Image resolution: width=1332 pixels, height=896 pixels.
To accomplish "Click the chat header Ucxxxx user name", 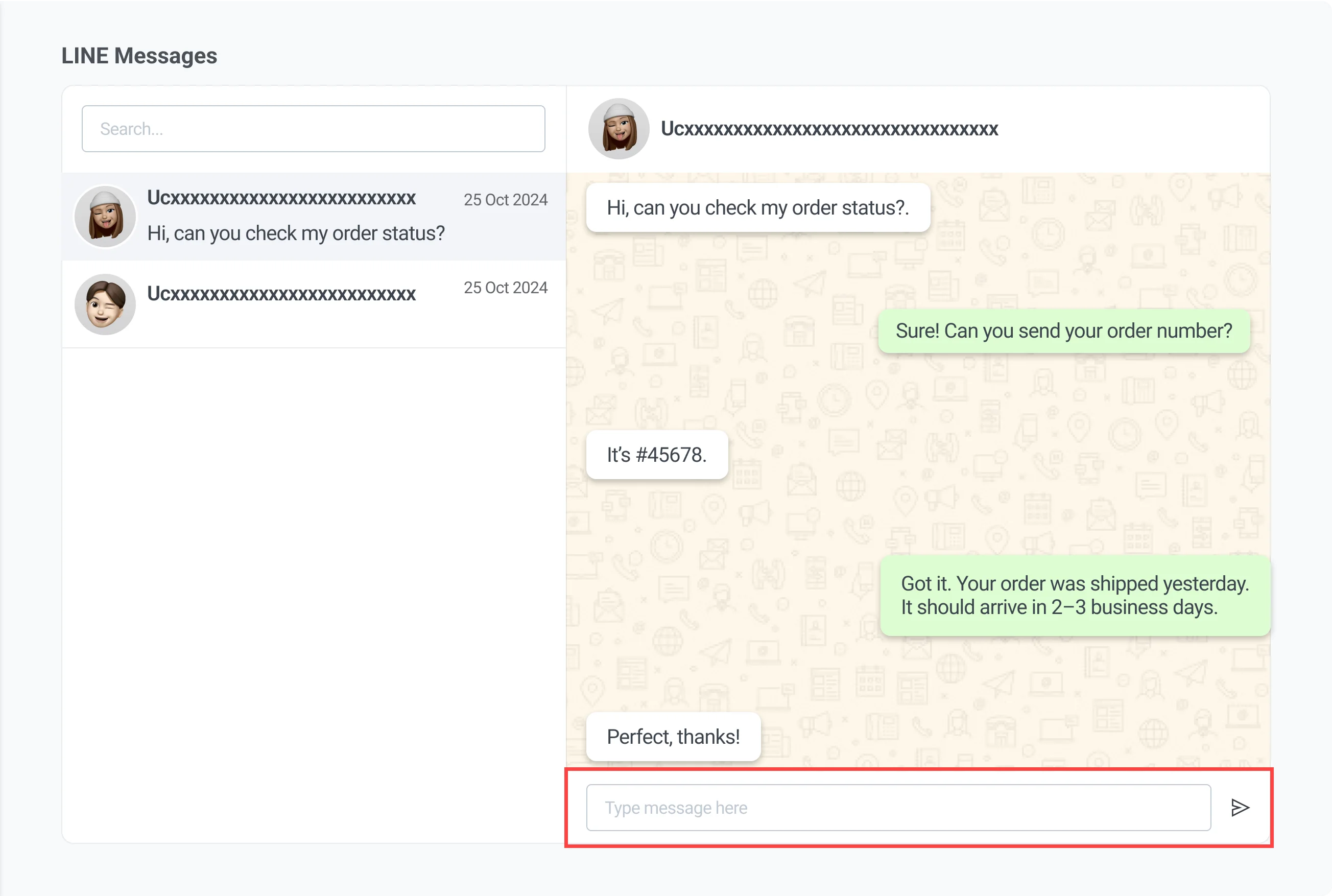I will 829,129.
